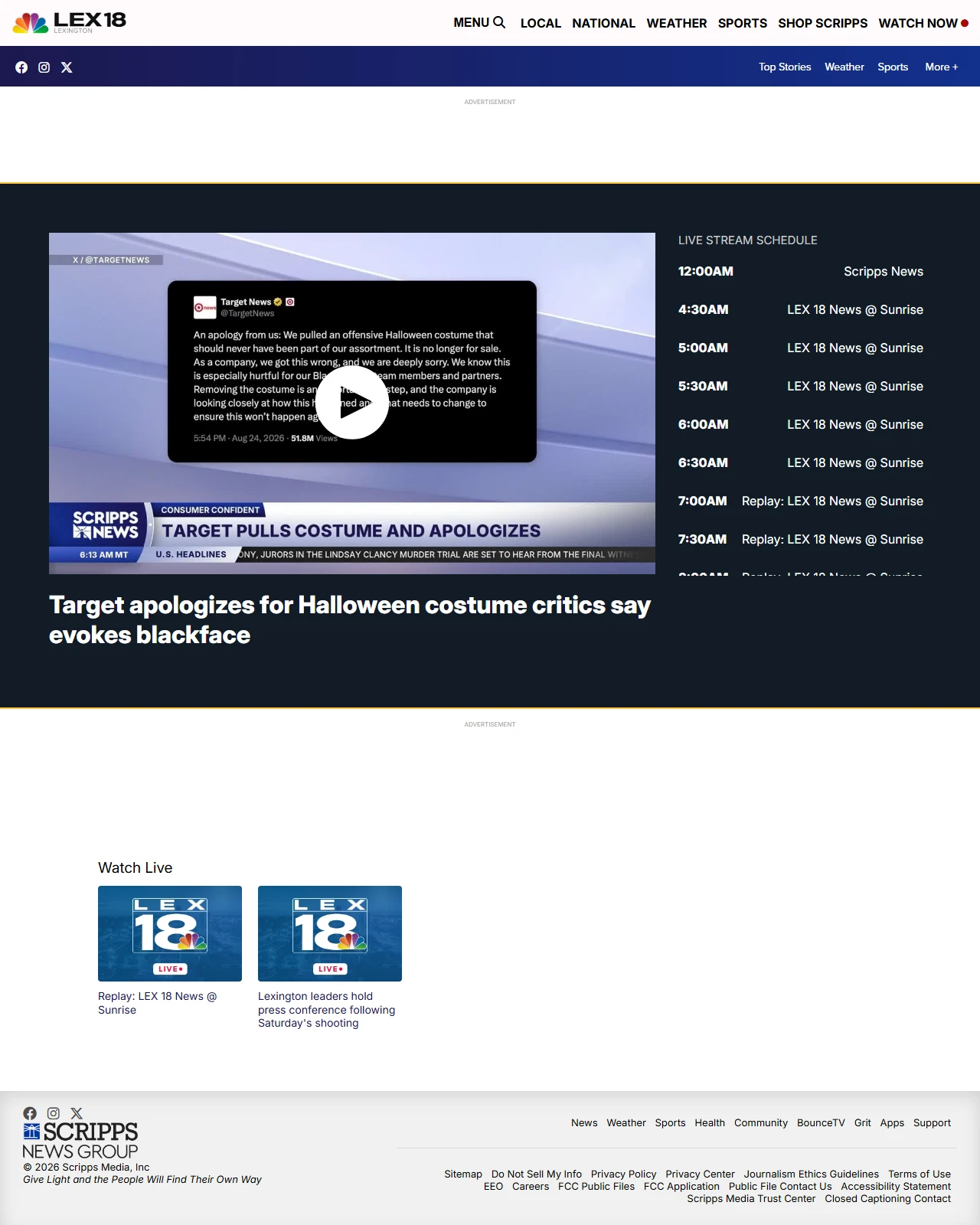980x1225 pixels.
Task: Open the Facebook icon in the blue bar
Action: click(21, 67)
